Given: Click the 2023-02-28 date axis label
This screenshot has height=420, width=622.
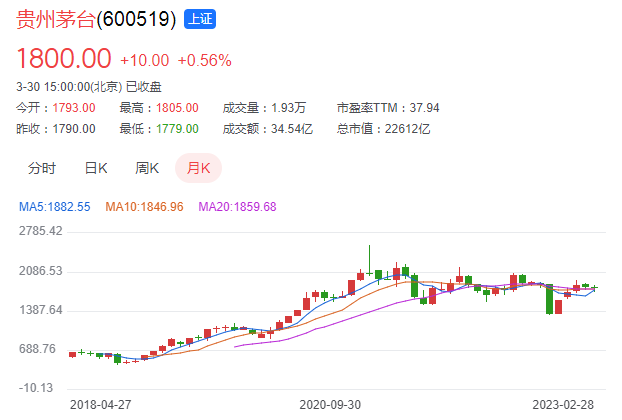Looking at the screenshot, I should coord(563,405).
